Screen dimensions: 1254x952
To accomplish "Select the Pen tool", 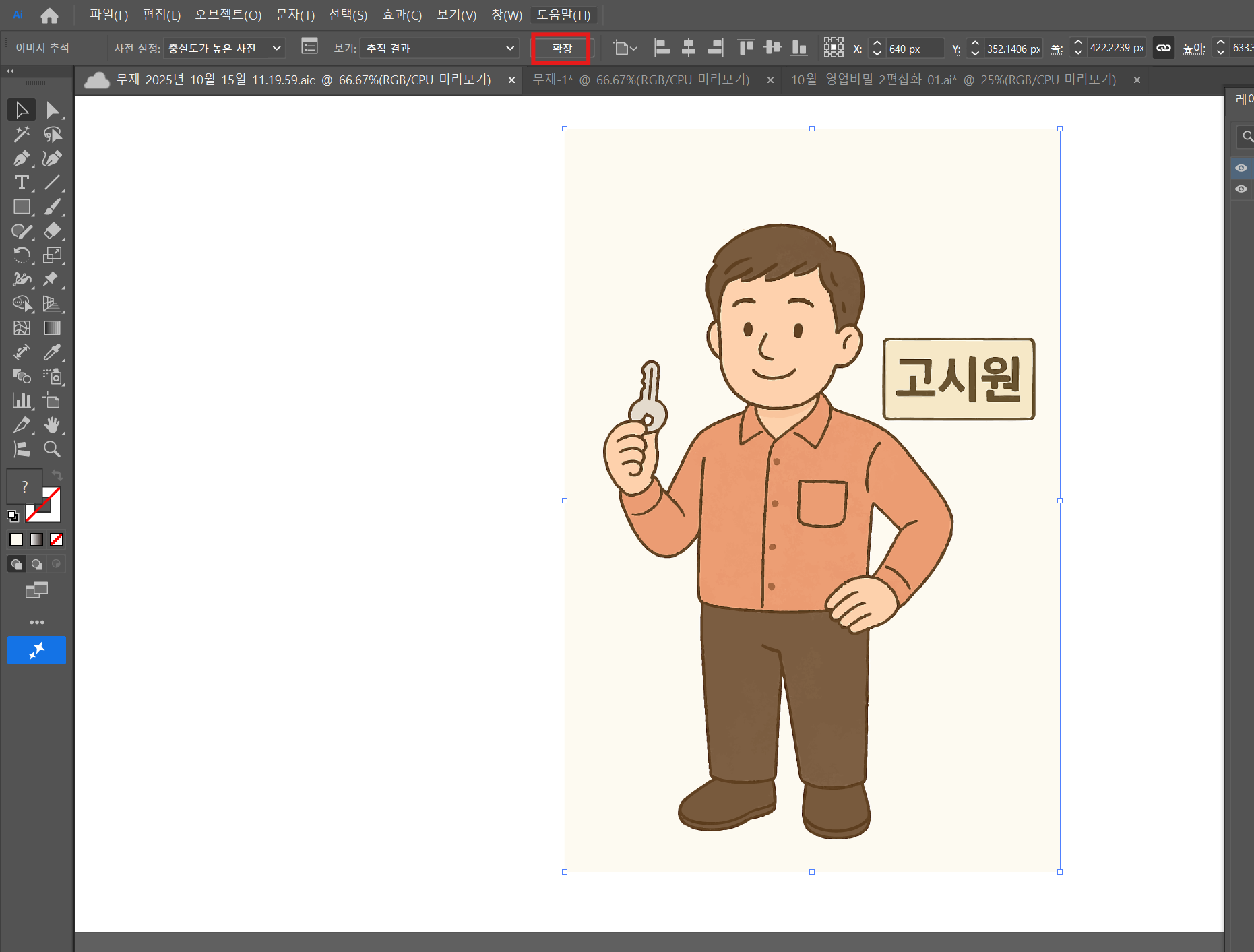I will (22, 158).
